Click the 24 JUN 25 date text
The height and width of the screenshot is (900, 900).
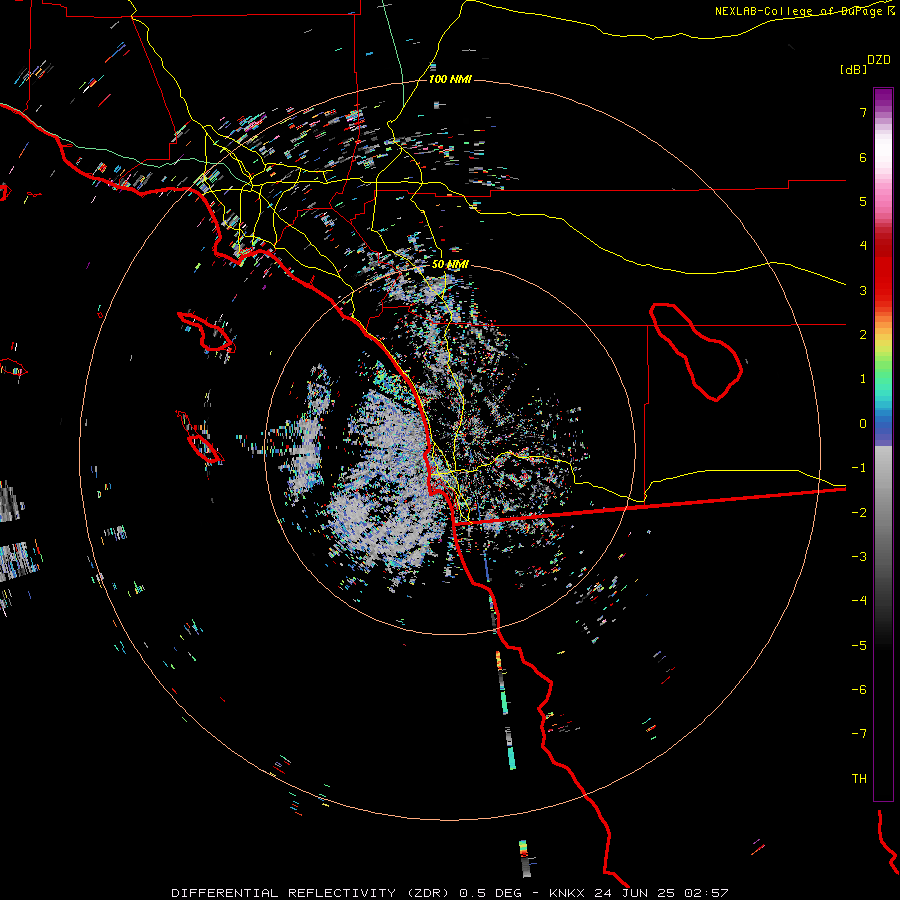tap(637, 893)
